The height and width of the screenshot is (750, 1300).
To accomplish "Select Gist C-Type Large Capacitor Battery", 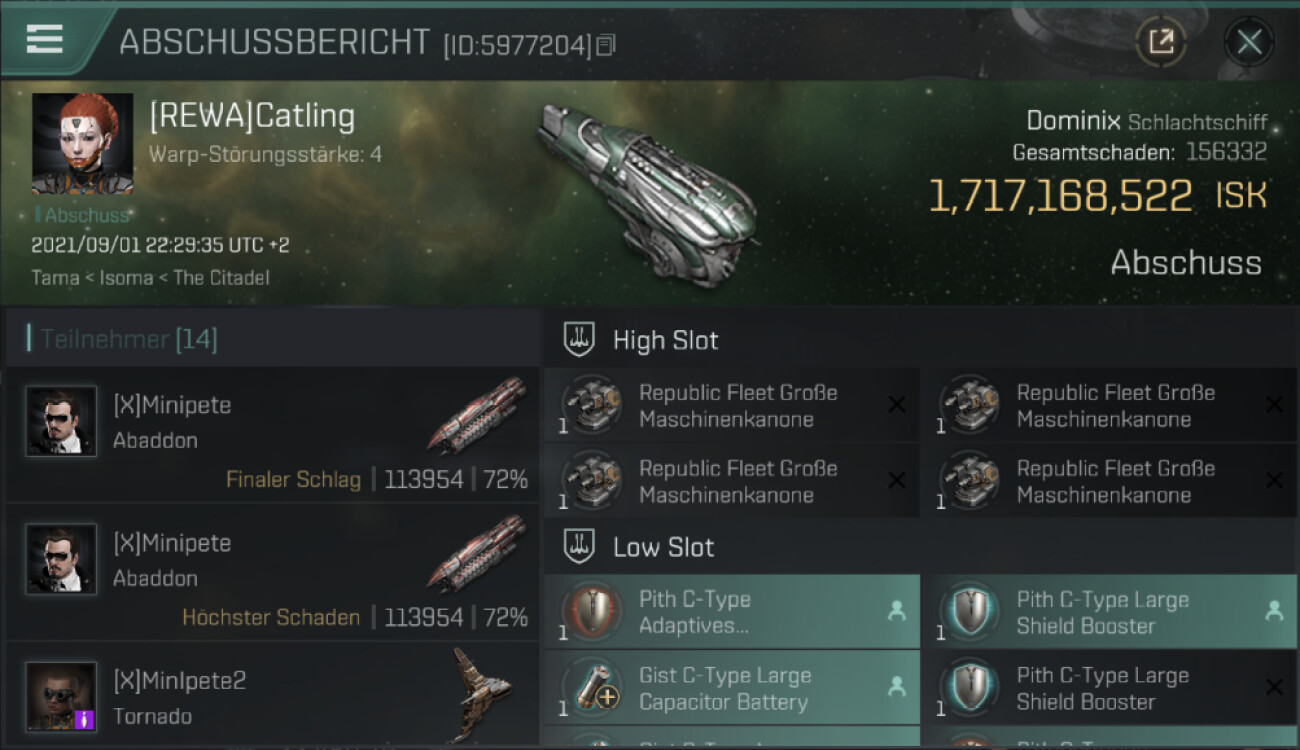I will coord(731,688).
